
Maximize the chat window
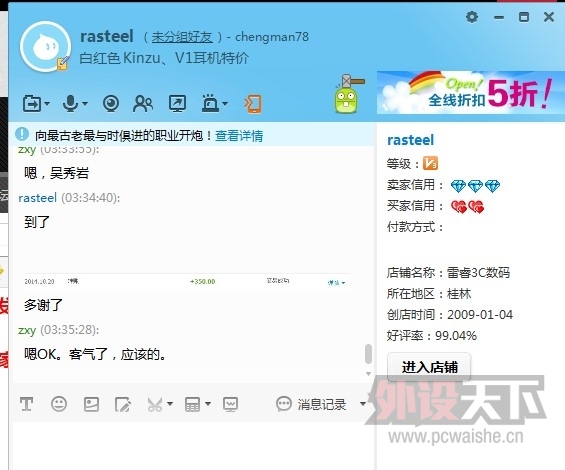pos(524,17)
